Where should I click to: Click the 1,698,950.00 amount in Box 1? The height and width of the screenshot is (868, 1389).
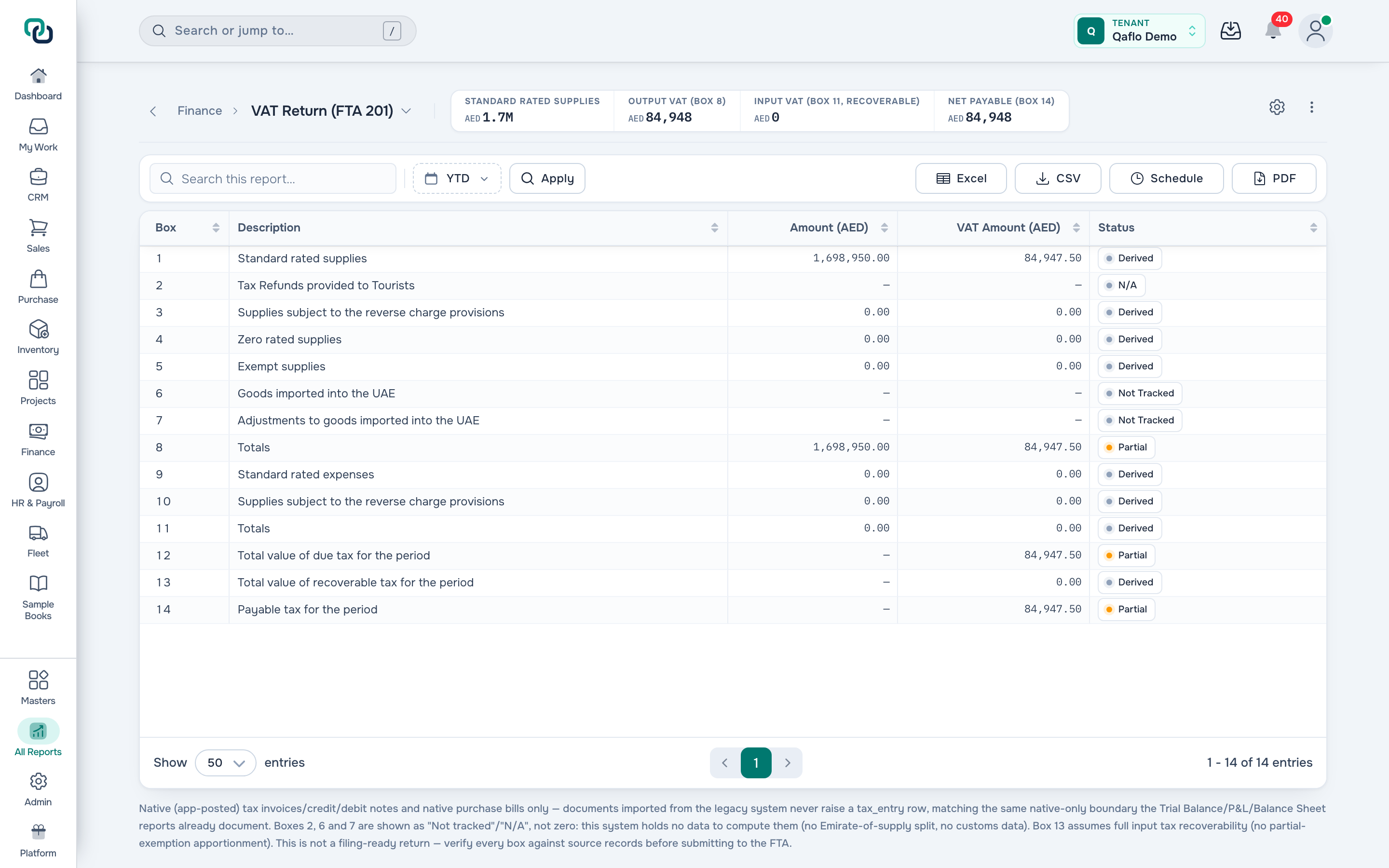click(x=851, y=258)
